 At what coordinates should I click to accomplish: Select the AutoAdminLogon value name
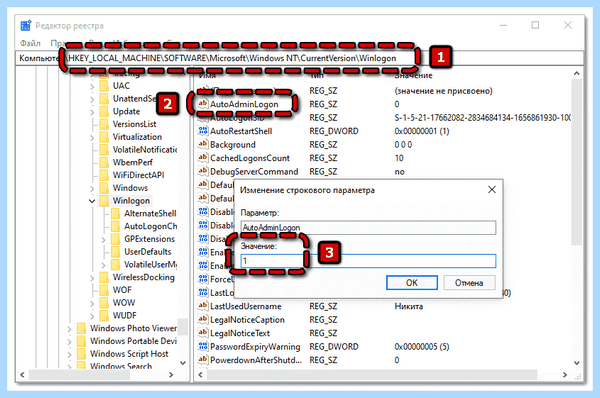pos(244,104)
